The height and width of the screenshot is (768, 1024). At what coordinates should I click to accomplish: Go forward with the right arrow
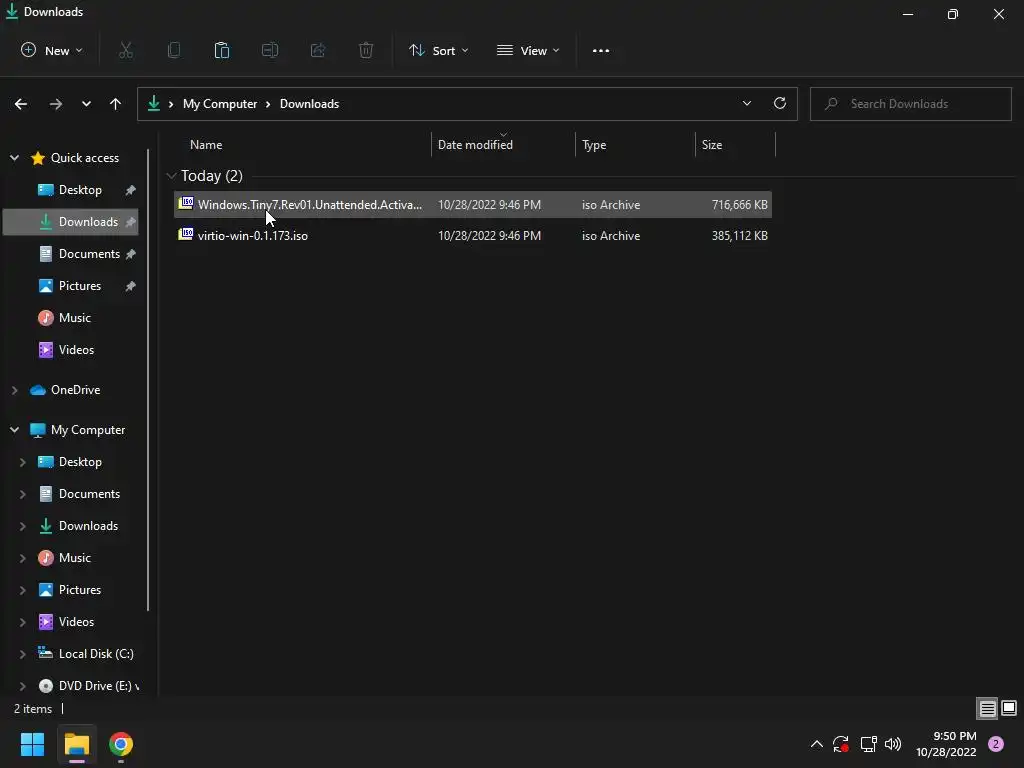(56, 104)
